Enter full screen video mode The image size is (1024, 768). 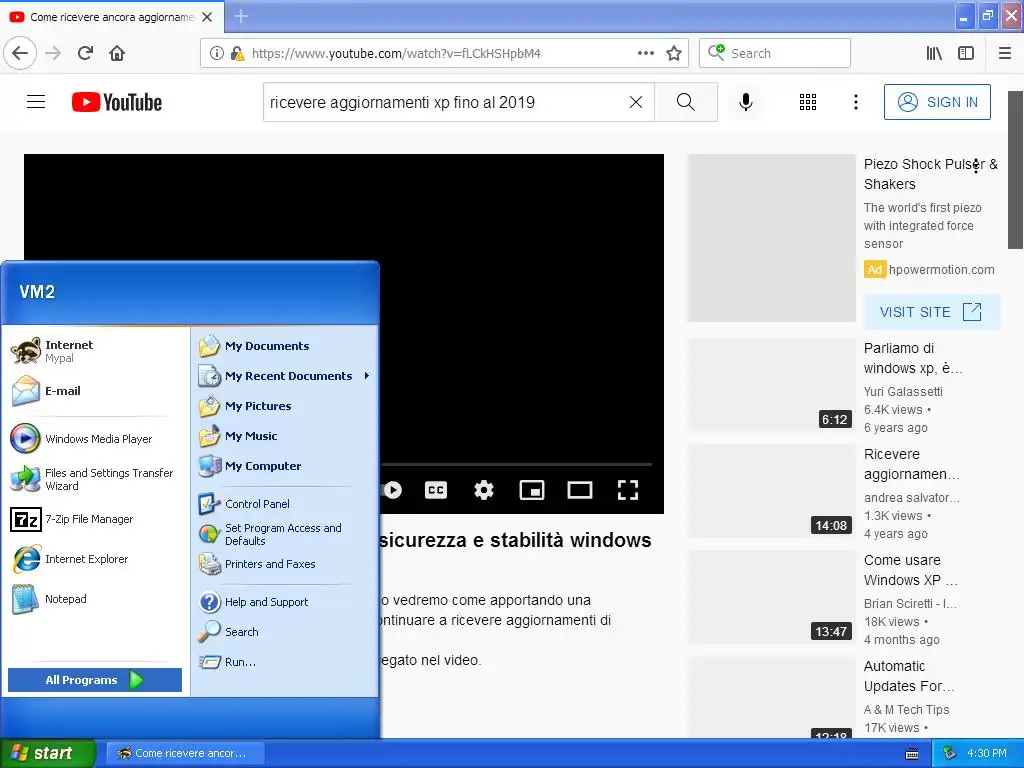coord(628,490)
